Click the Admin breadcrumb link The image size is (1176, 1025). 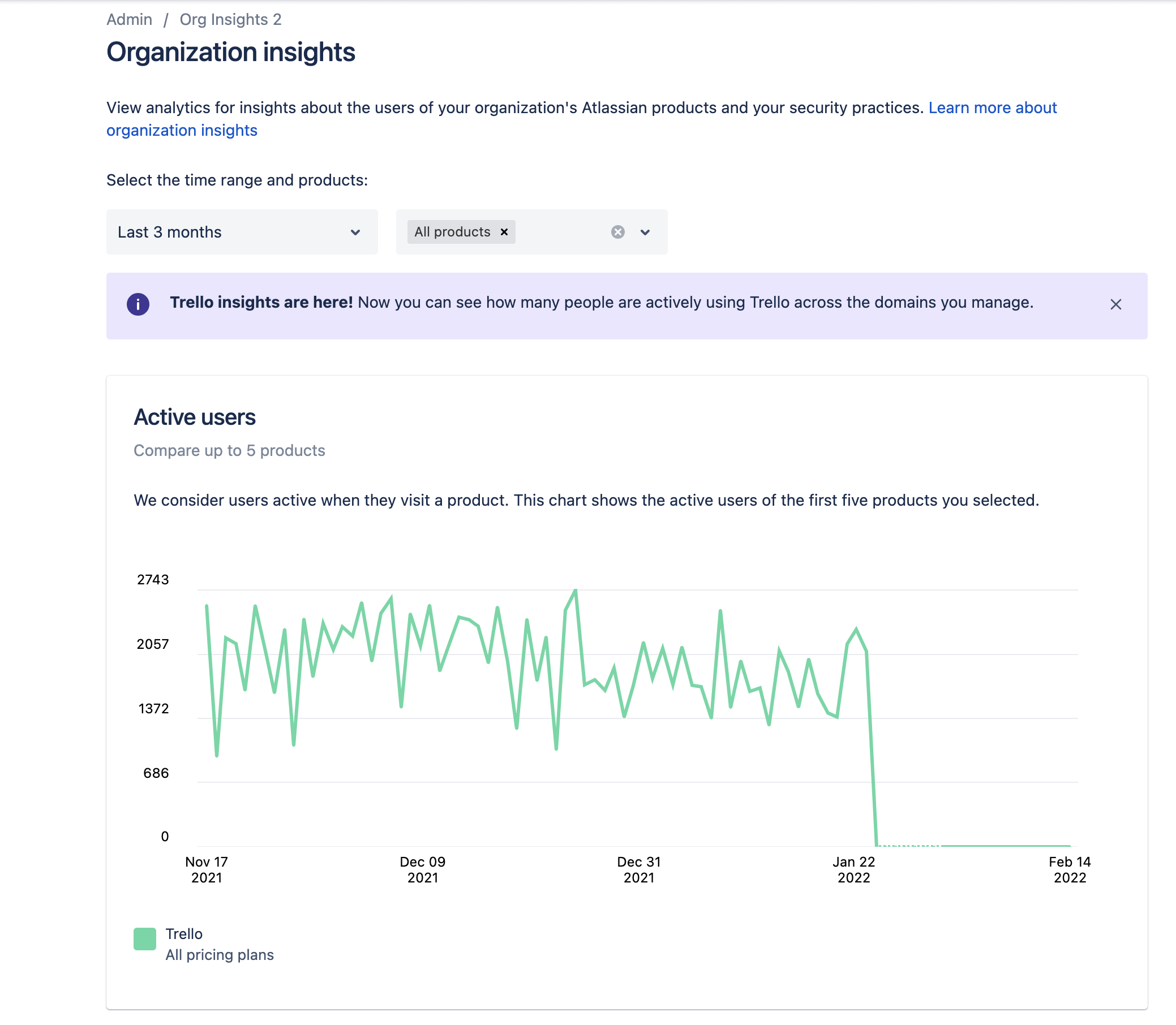(x=130, y=19)
